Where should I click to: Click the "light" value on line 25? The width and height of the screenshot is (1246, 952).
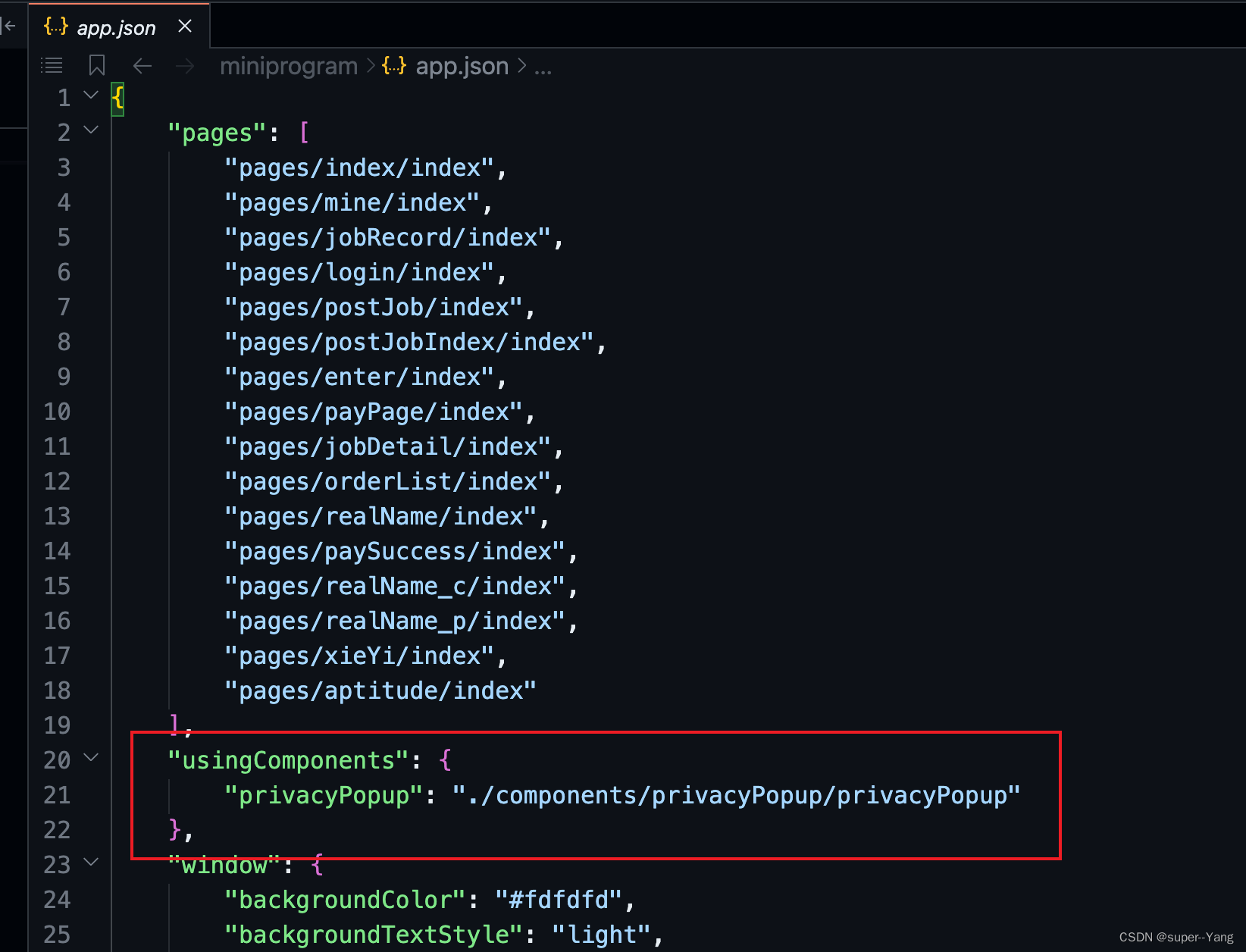(602, 935)
